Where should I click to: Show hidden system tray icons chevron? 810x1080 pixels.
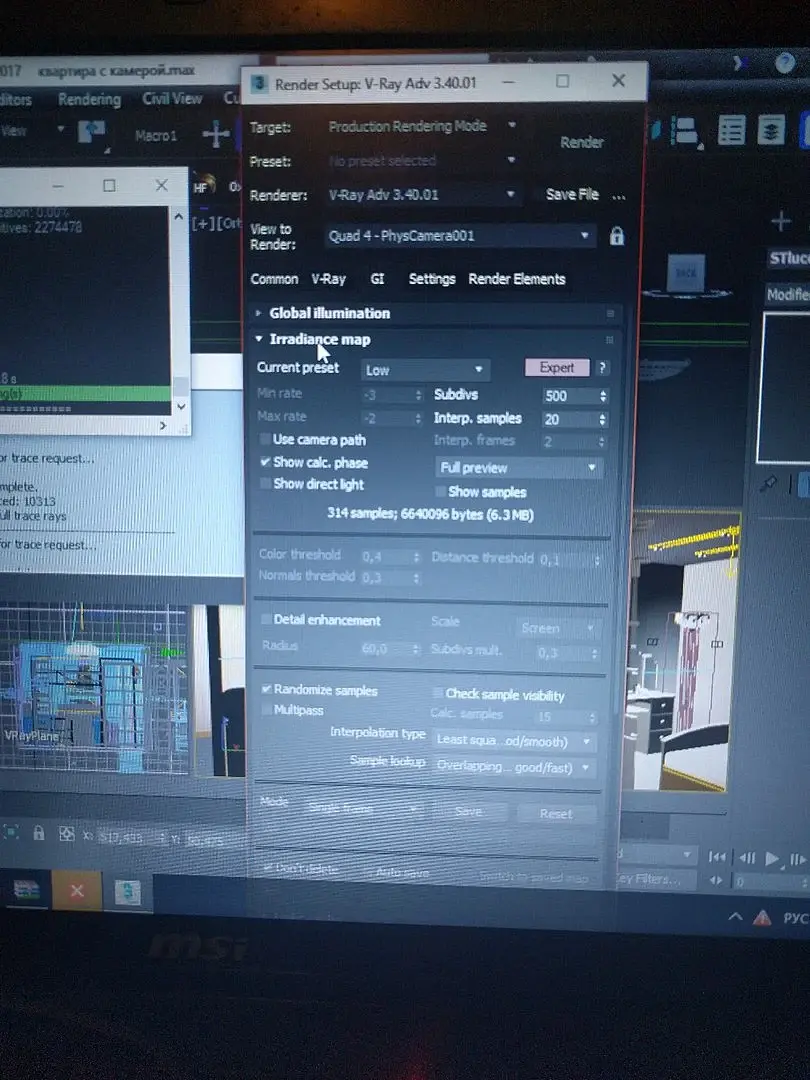tap(735, 917)
